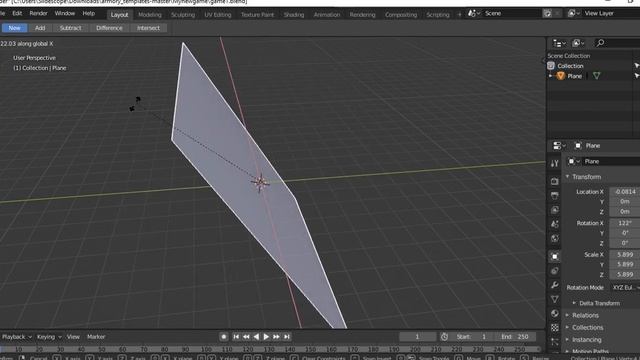Open the Scene properties tab

click(x=554, y=224)
